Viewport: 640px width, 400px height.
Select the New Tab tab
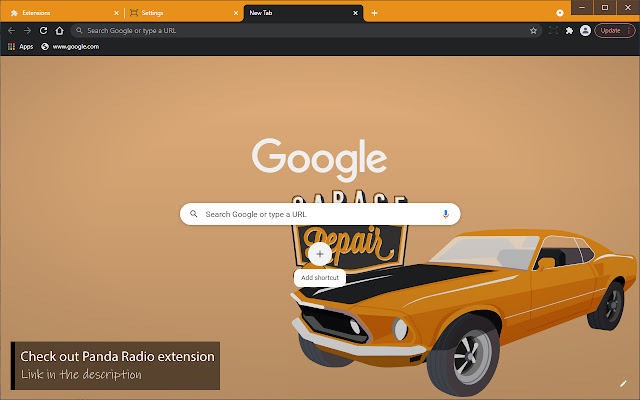click(x=303, y=13)
